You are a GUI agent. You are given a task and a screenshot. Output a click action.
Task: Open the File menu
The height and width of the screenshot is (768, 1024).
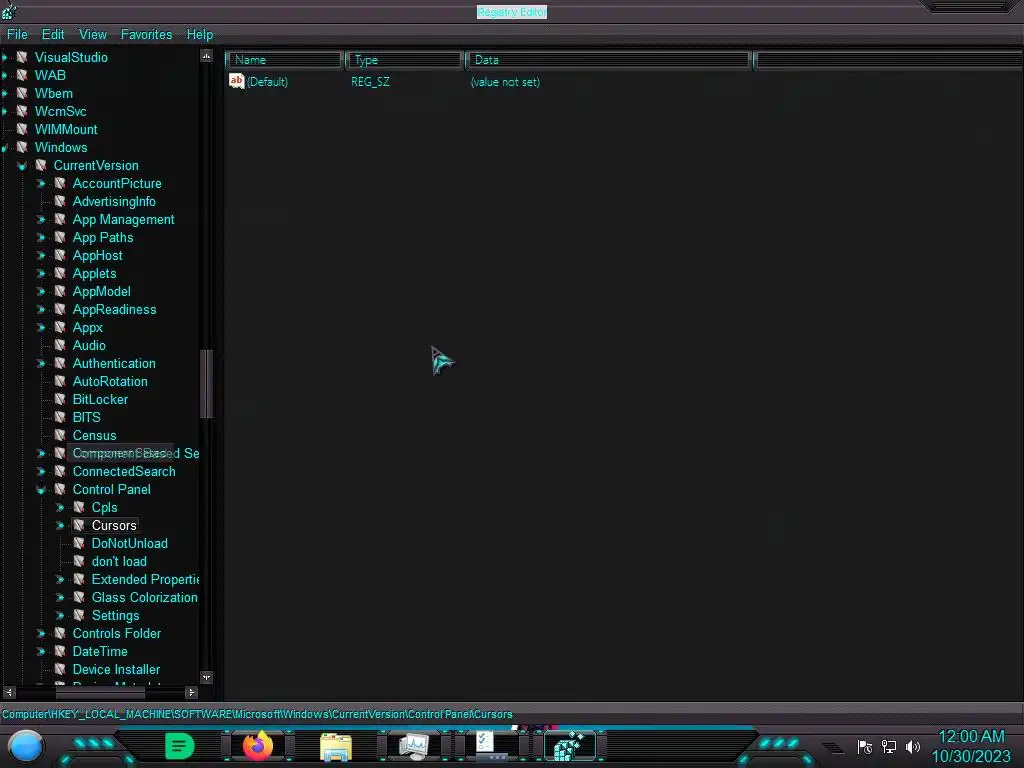click(x=17, y=35)
